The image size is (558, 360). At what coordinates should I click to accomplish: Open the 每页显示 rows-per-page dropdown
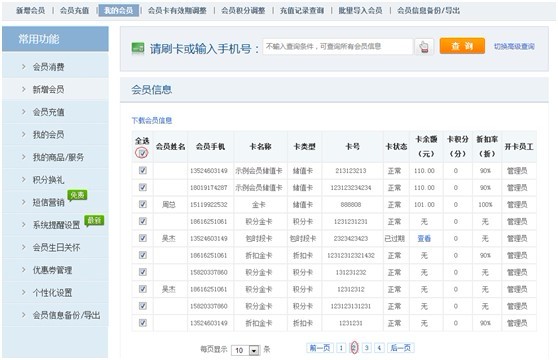click(x=246, y=350)
